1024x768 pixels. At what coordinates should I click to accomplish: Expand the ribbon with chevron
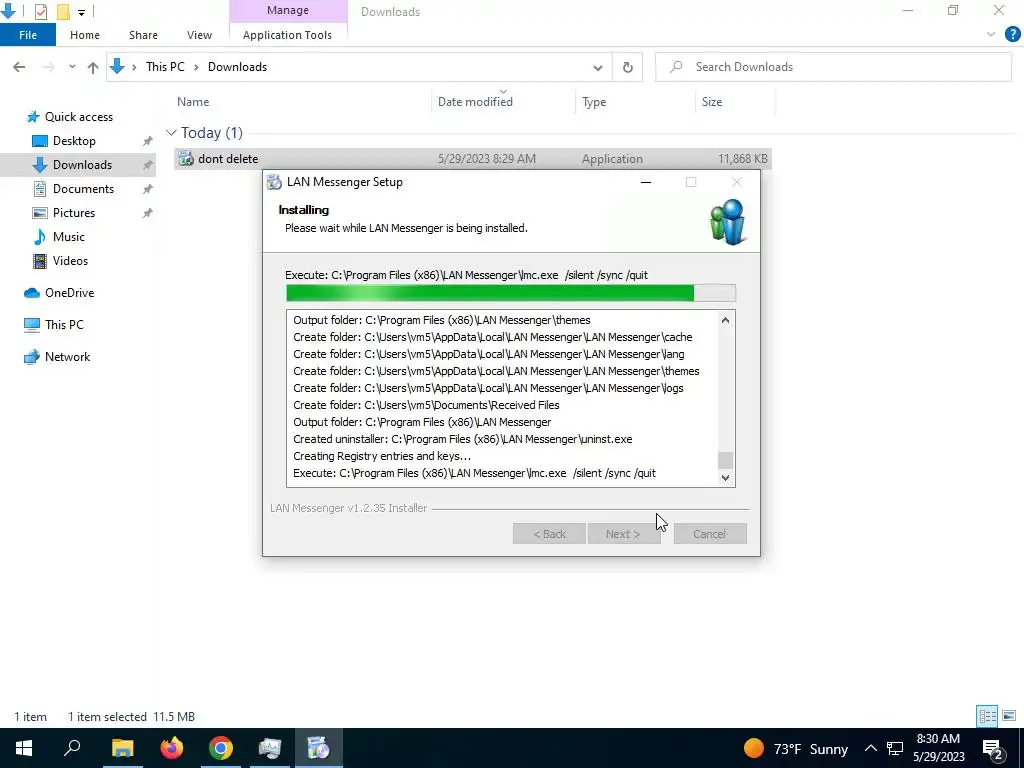[991, 35]
